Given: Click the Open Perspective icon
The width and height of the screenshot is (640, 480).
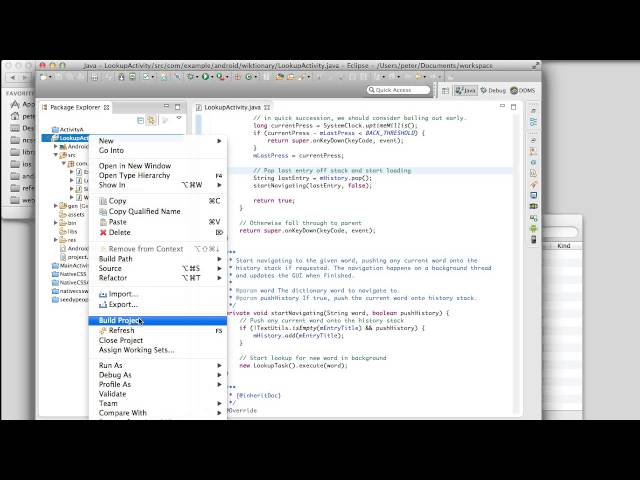Looking at the screenshot, I should [446, 91].
